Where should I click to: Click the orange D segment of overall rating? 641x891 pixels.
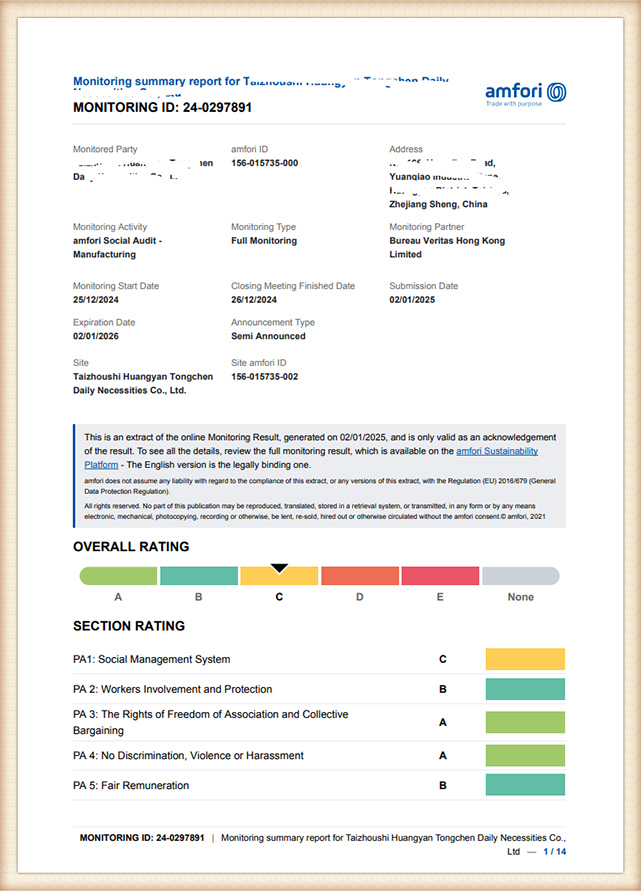(x=359, y=576)
